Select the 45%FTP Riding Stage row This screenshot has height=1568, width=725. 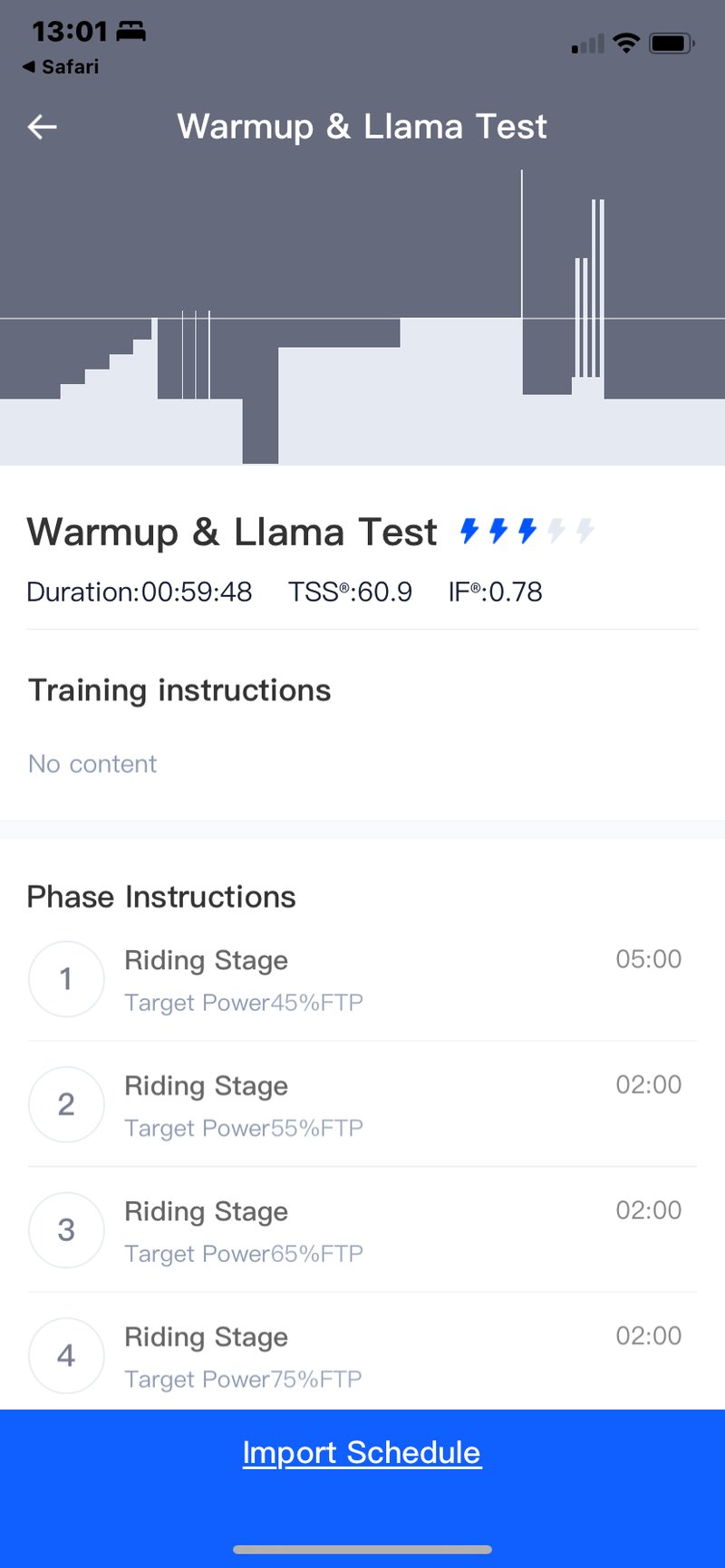click(362, 980)
